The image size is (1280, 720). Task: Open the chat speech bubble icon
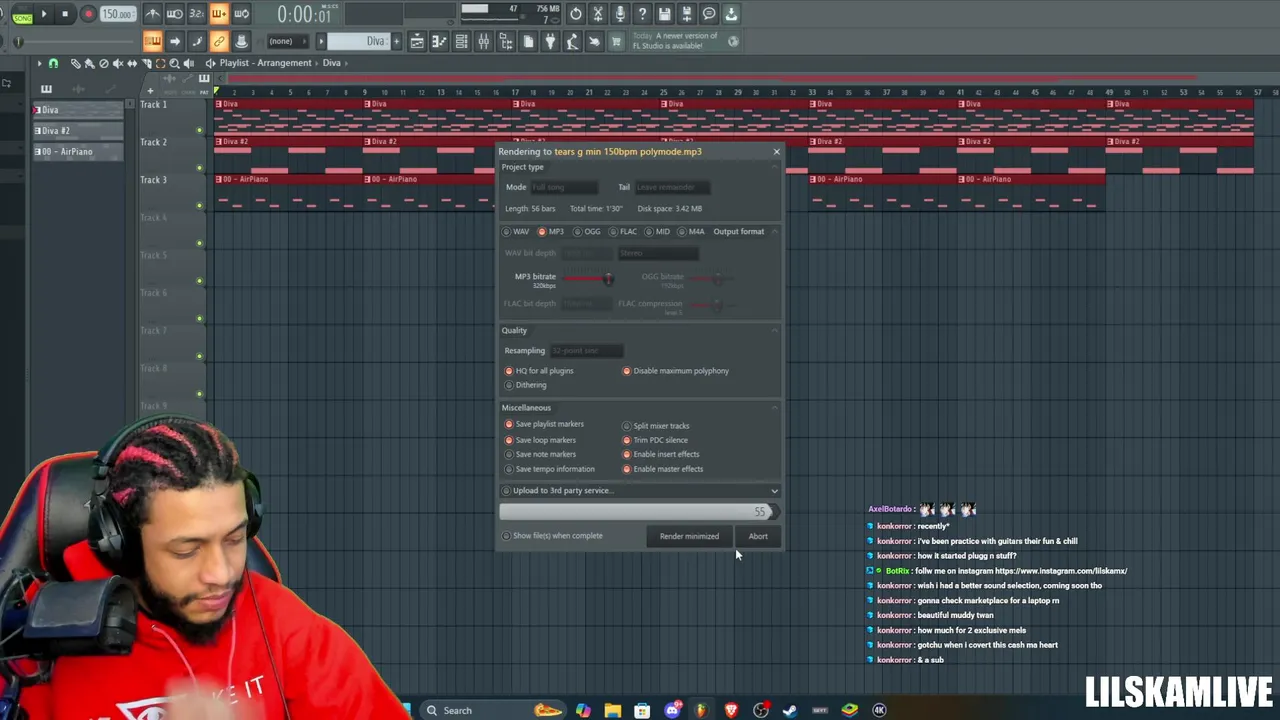[x=709, y=14]
